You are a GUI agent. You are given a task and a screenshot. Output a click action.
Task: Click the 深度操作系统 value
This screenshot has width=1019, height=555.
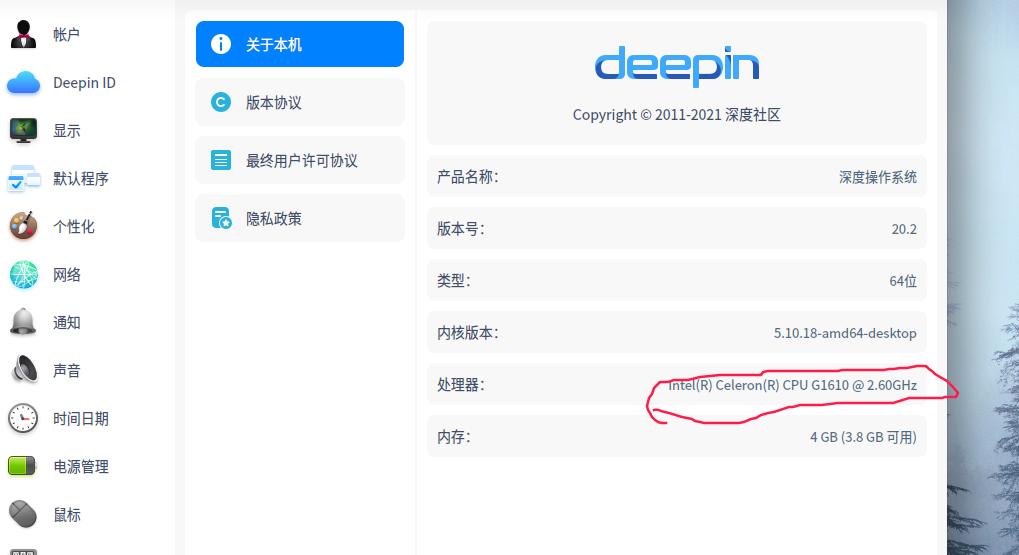point(878,177)
